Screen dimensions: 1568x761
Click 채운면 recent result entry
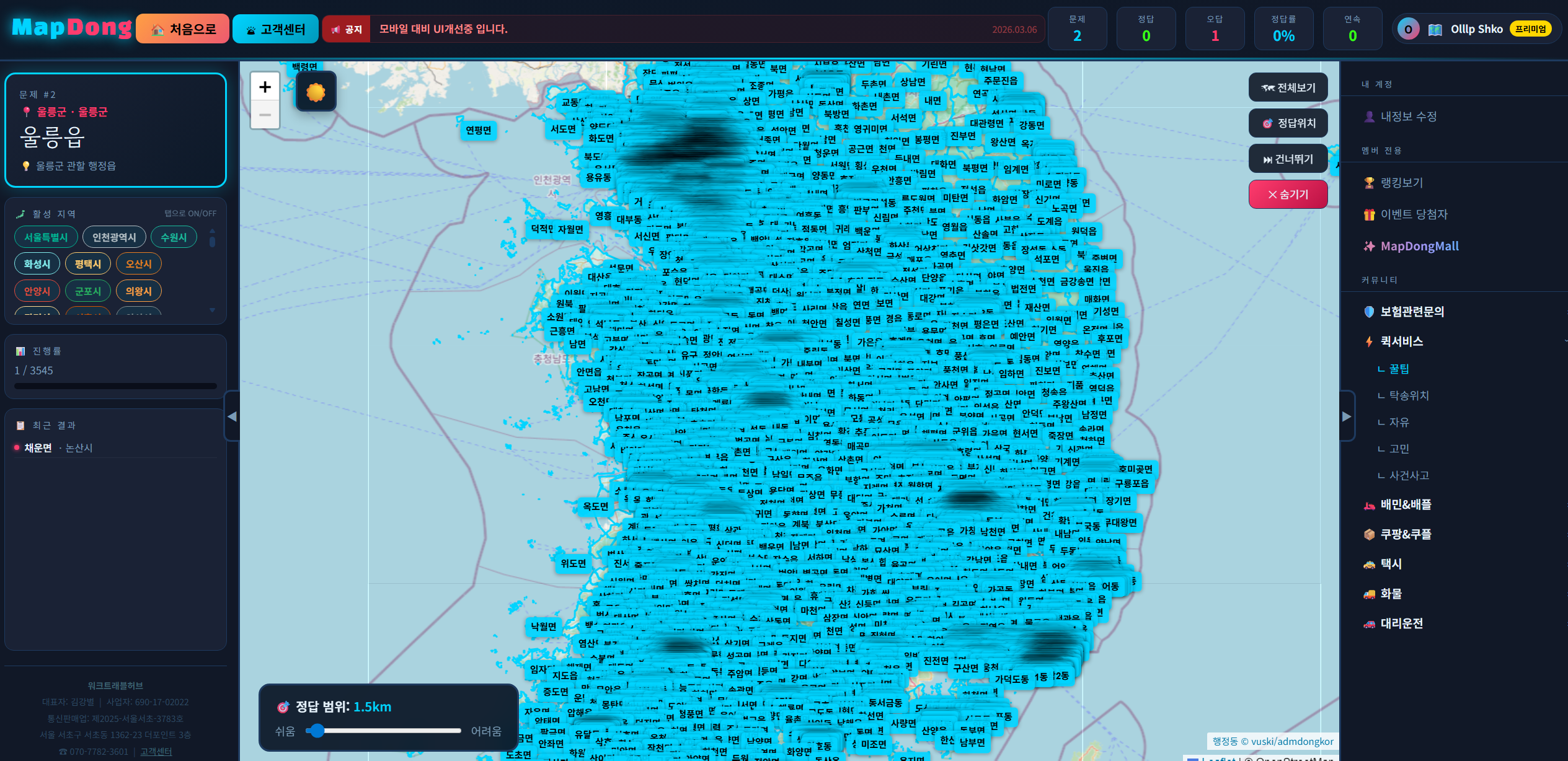tap(38, 448)
